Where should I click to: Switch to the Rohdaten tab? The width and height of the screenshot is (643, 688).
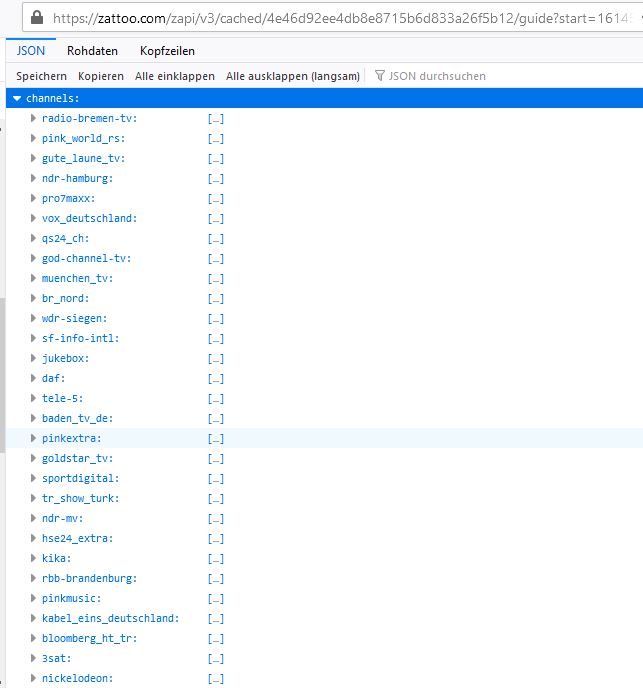tap(92, 50)
